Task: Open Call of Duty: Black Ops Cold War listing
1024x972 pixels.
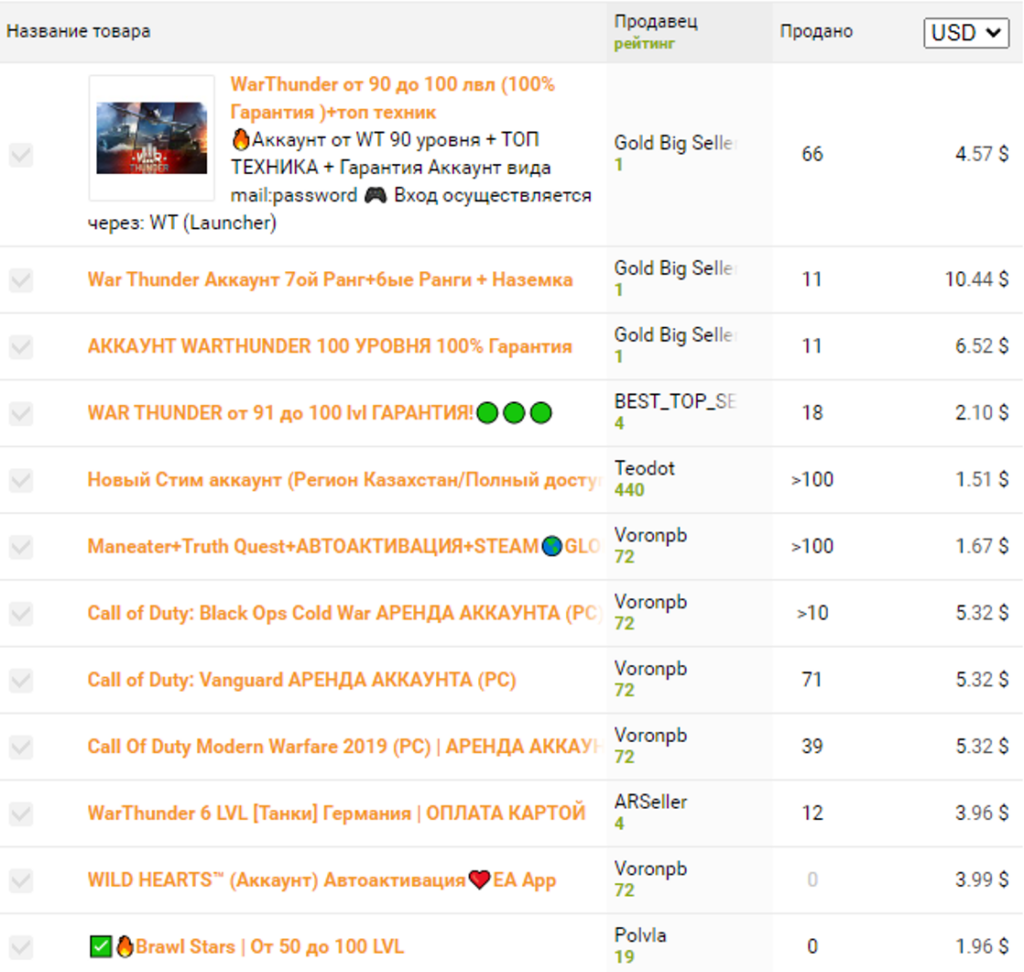Action: point(344,613)
